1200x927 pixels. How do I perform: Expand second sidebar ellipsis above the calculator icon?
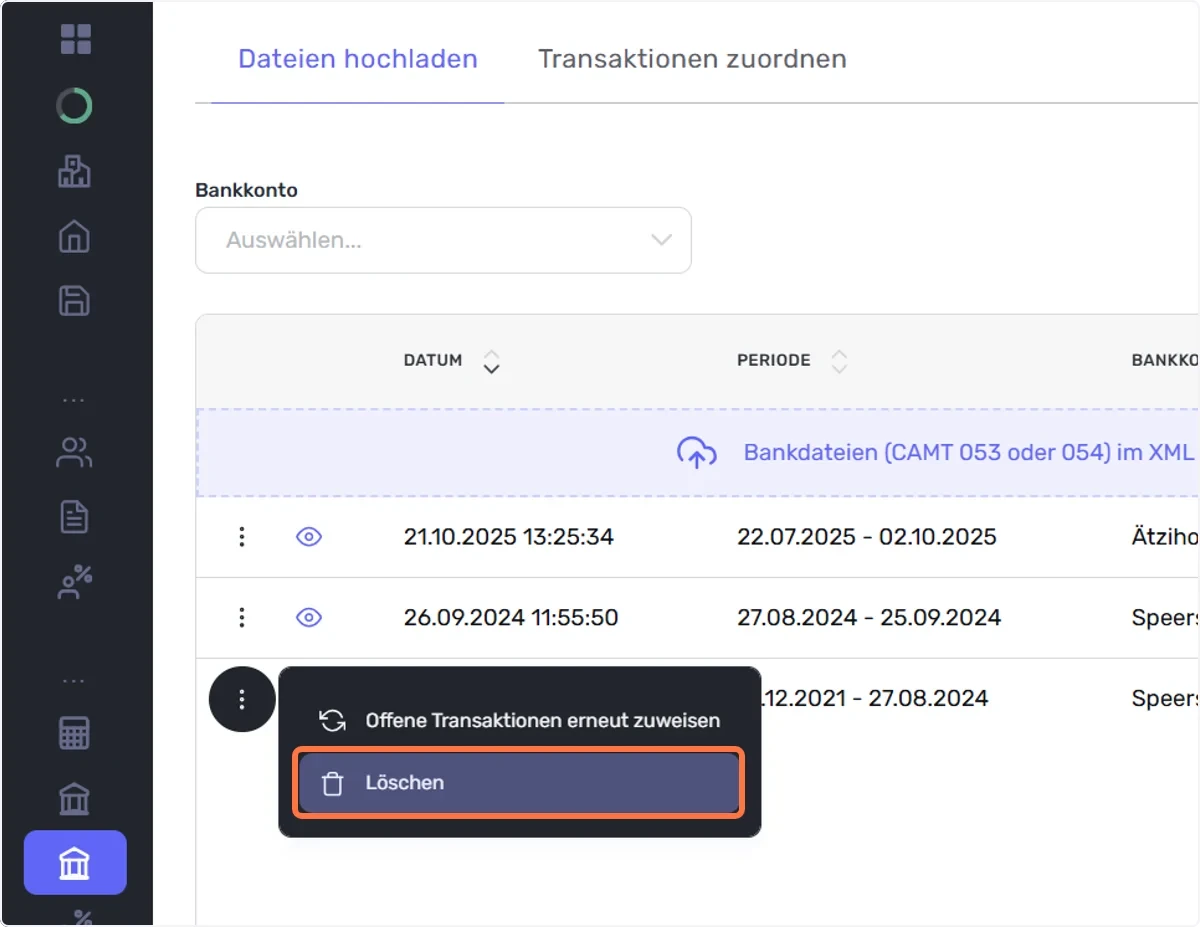tap(74, 680)
